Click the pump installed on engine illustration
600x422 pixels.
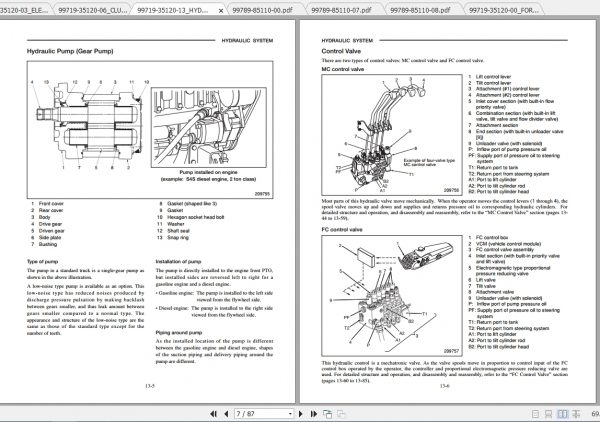[209, 127]
